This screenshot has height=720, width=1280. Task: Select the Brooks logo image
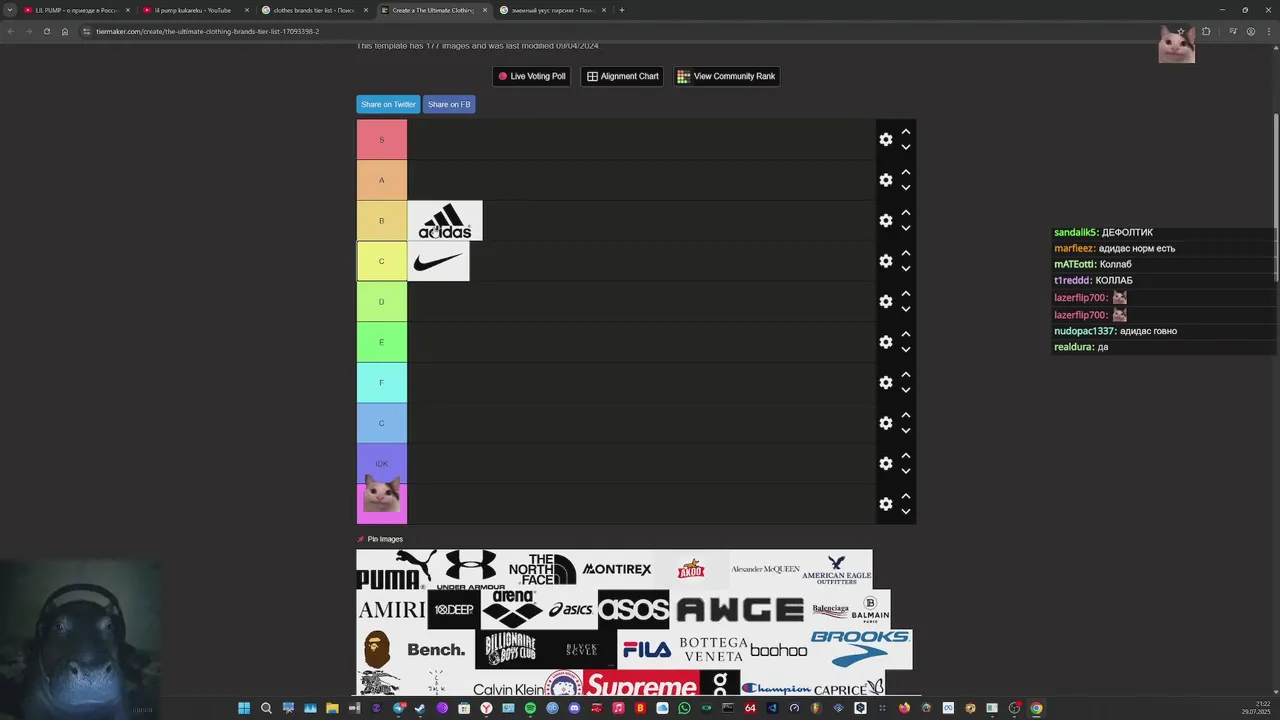(860, 650)
